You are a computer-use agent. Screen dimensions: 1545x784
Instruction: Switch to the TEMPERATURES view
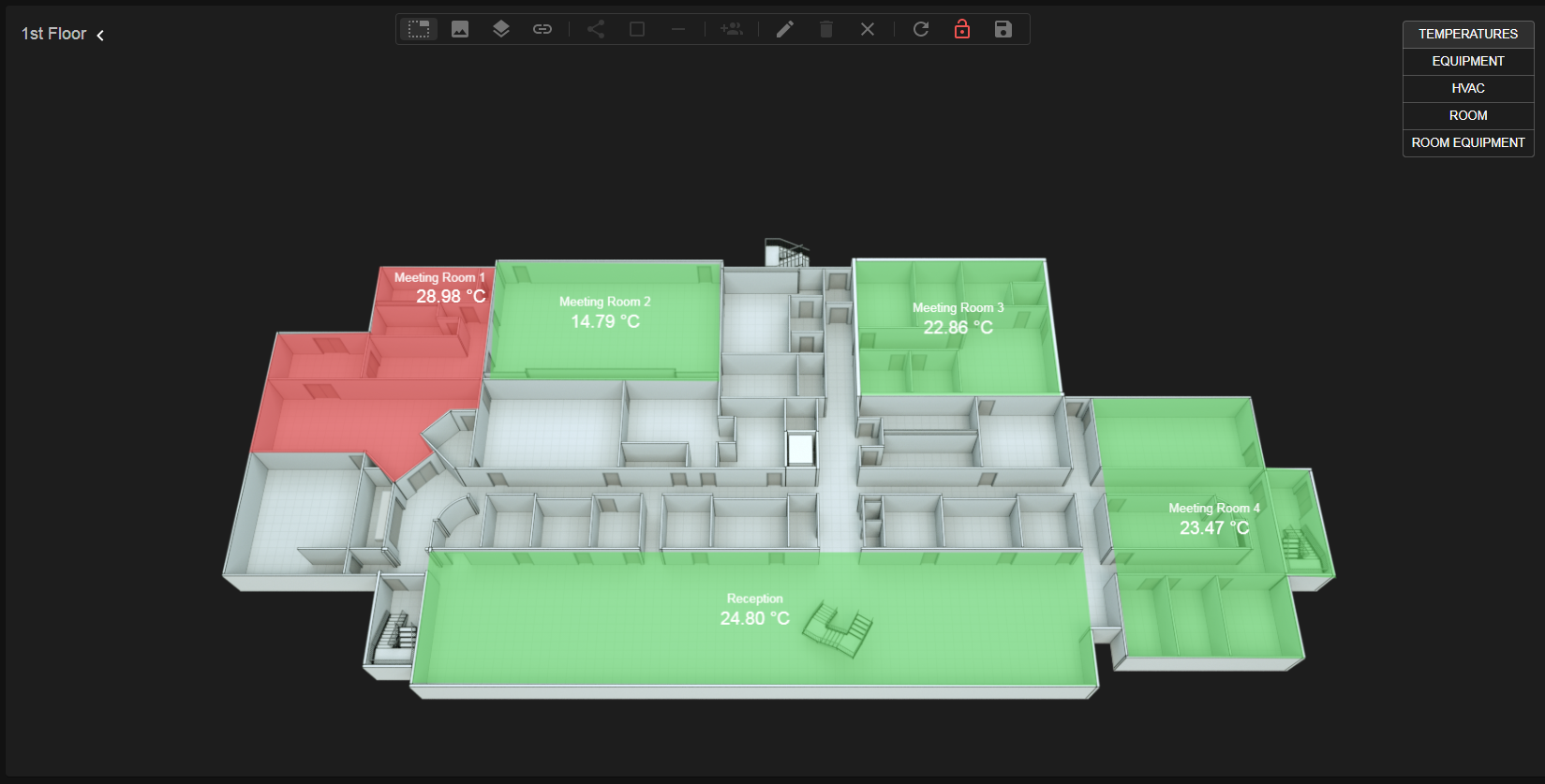[x=1467, y=34]
